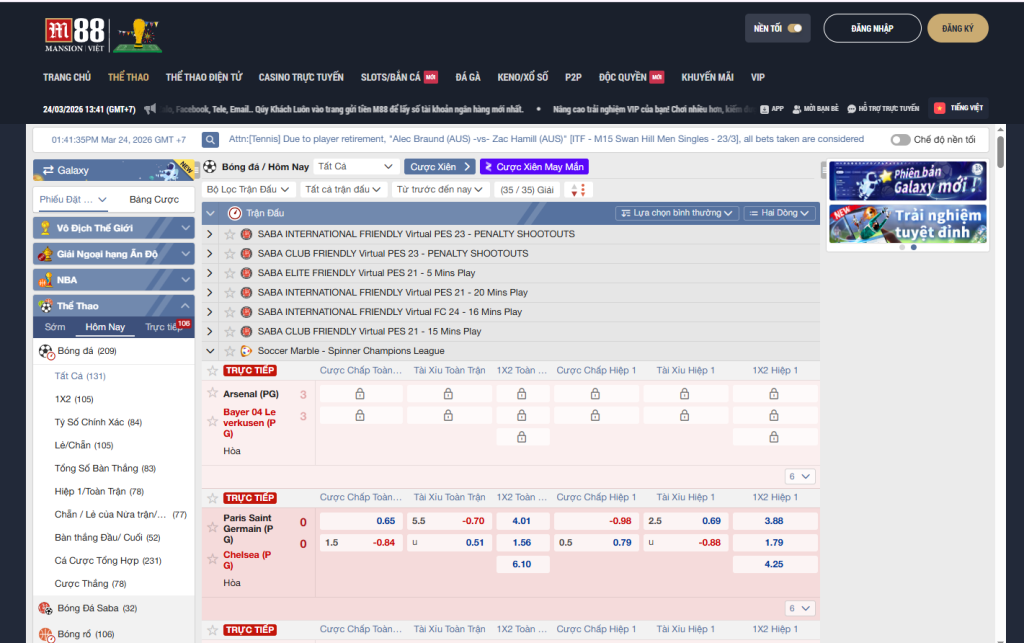Enable Chế độ nền tối switch
Image resolution: width=1024 pixels, height=643 pixels.
point(901,140)
